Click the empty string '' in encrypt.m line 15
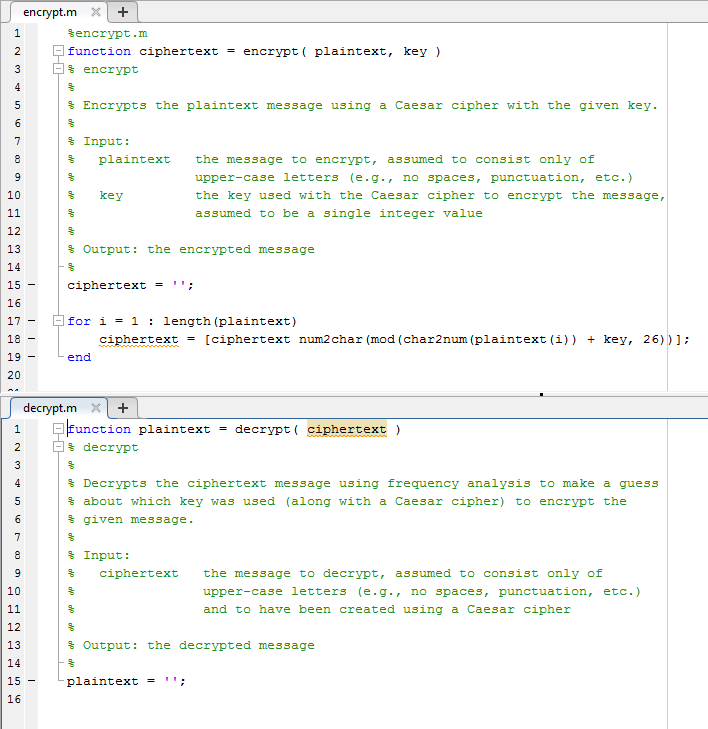The image size is (708, 729). 179,284
